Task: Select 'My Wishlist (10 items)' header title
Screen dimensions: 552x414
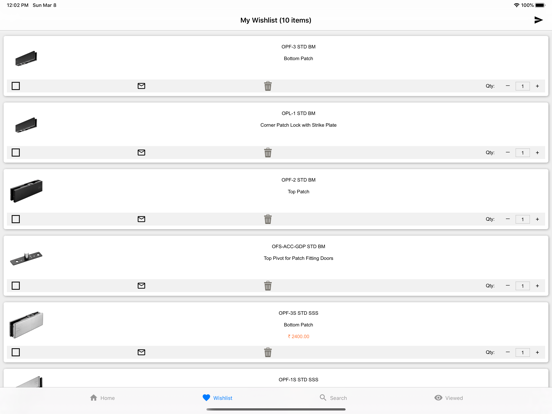Action: pyautogui.click(x=276, y=20)
